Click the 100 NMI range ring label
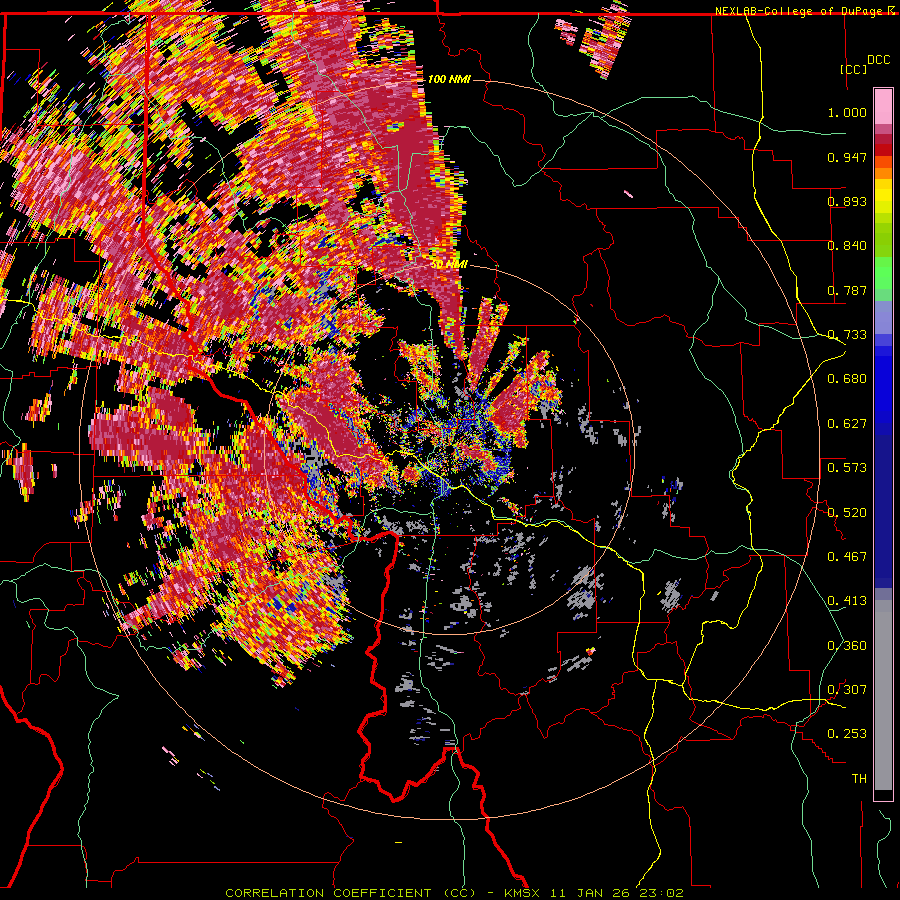 (449, 79)
